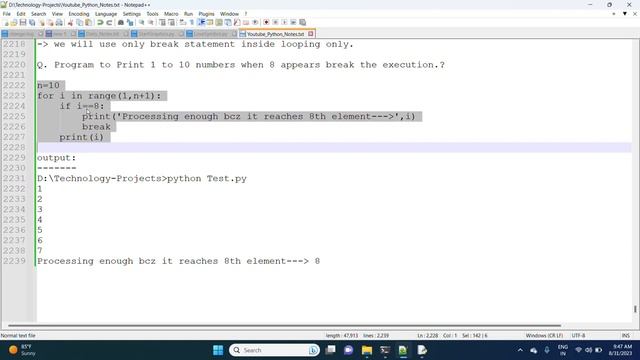
Task: Open the Run menu
Action: coord(188,14)
